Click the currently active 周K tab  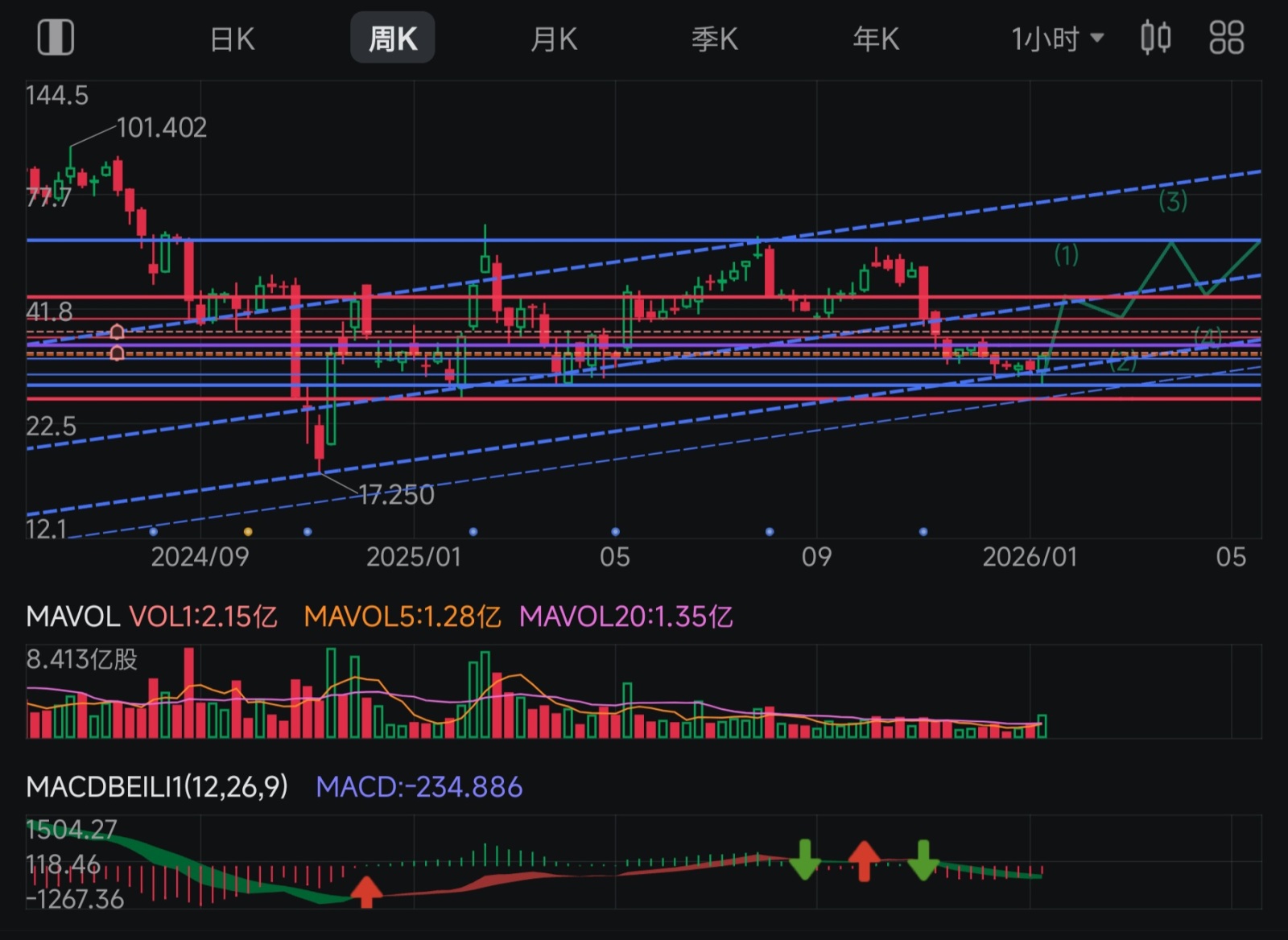(x=393, y=39)
